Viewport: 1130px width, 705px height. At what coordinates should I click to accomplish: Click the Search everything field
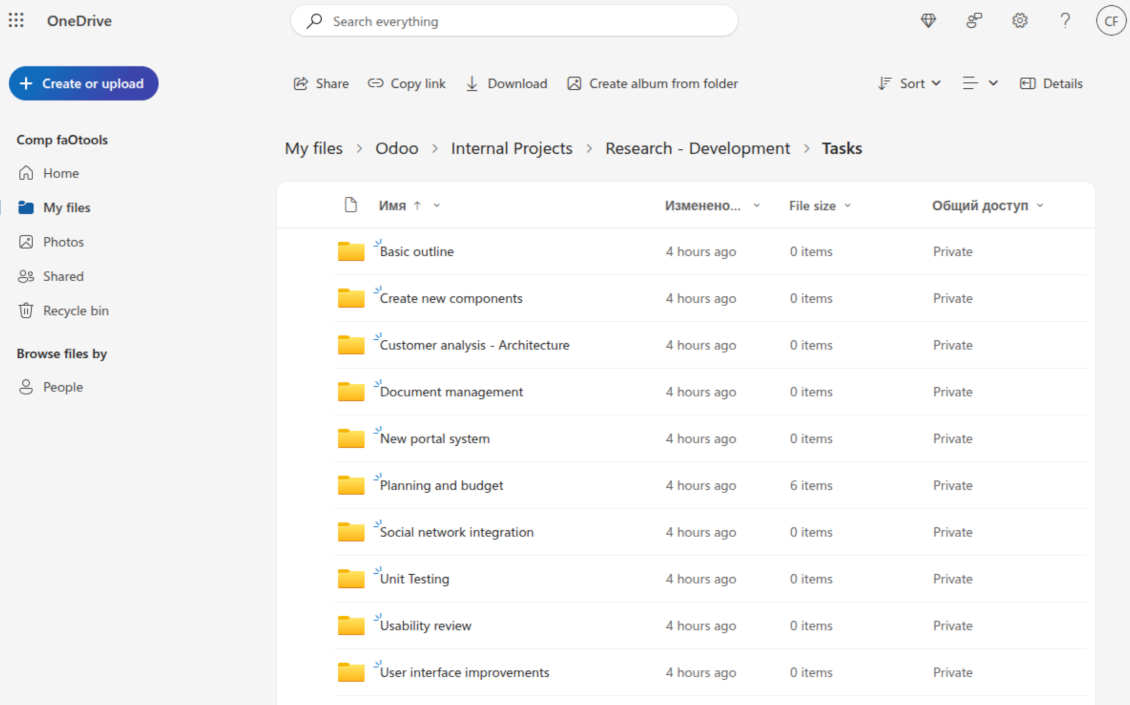click(514, 21)
